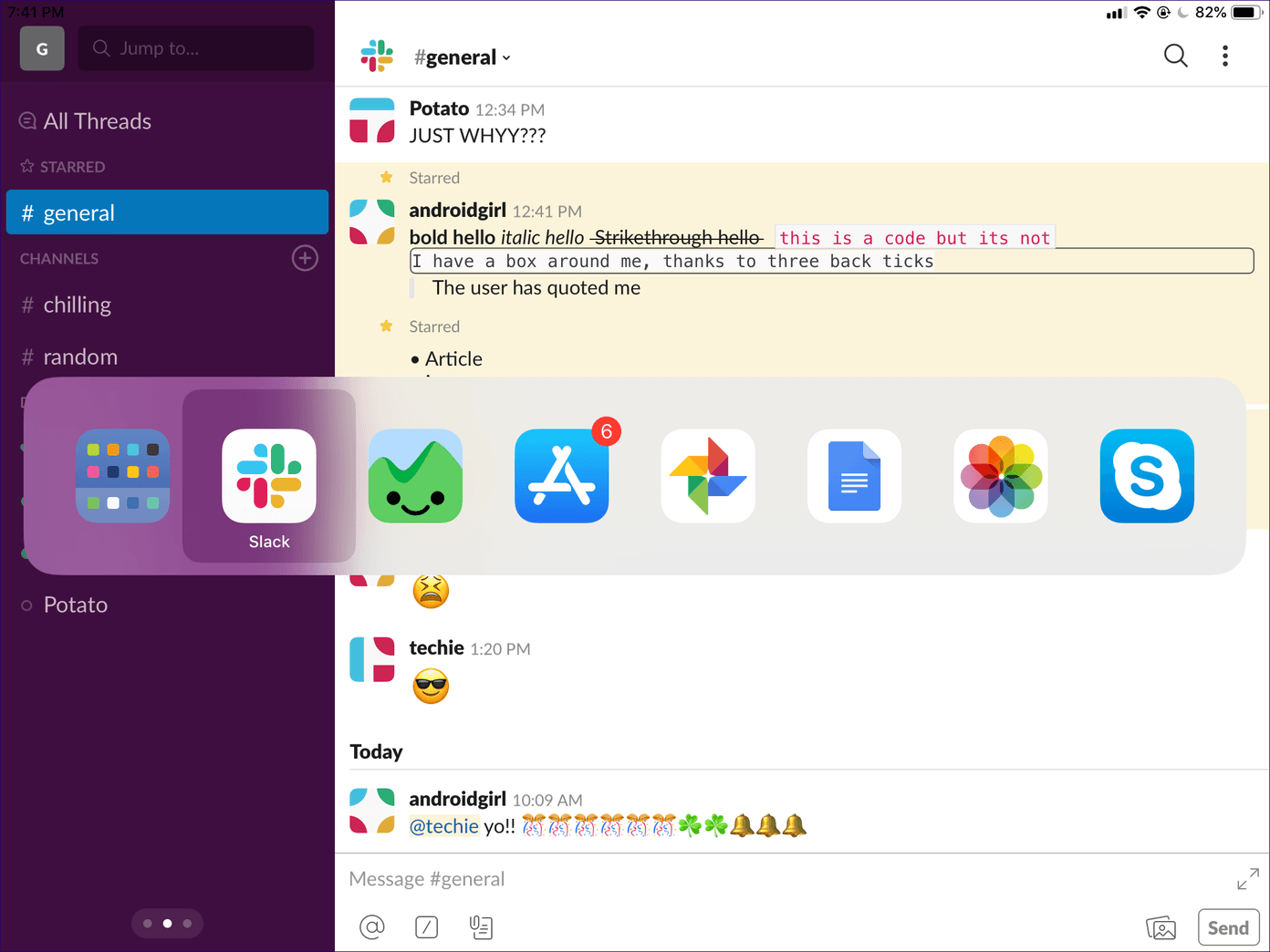Open the photo library picker icon

[x=1161, y=928]
